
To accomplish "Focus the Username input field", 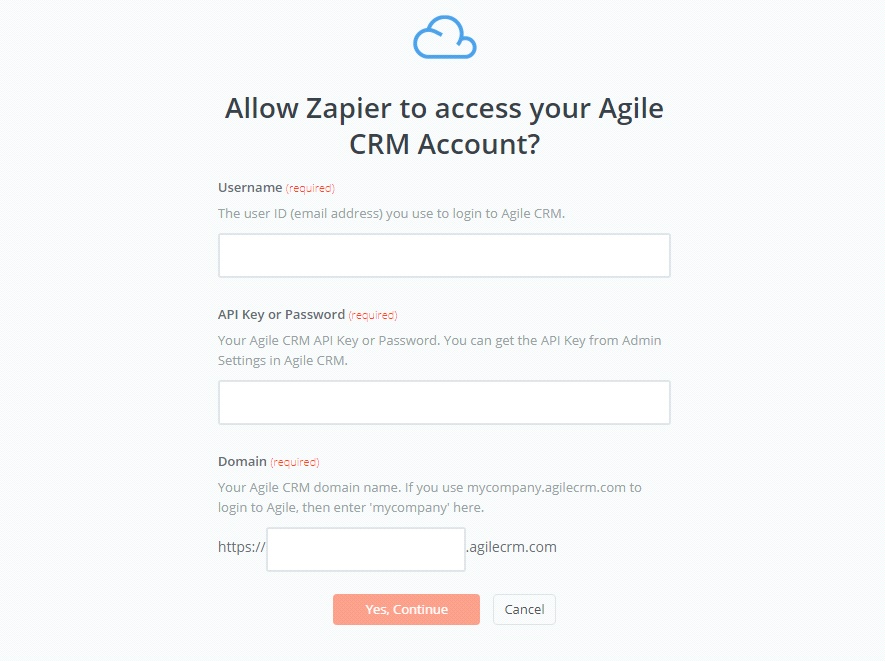I will coord(444,255).
